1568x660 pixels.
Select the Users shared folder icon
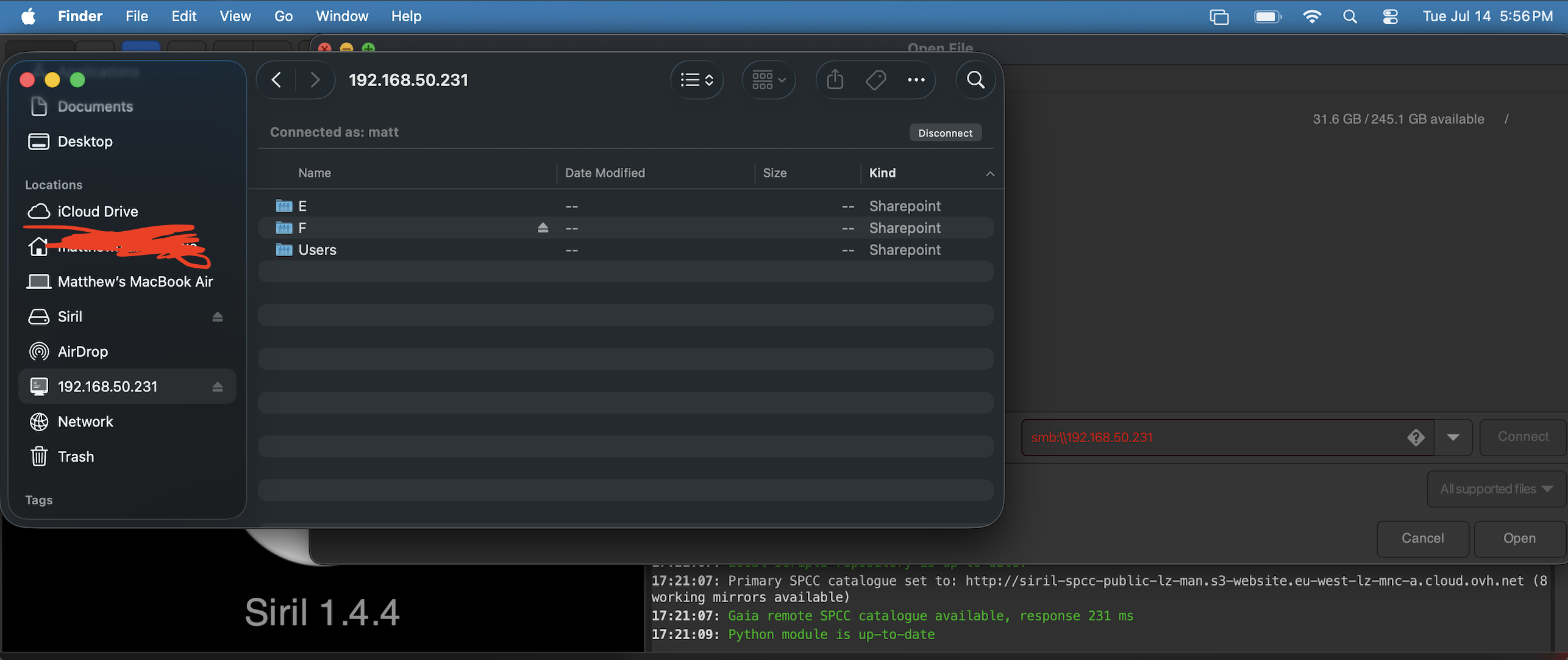pyautogui.click(x=283, y=250)
